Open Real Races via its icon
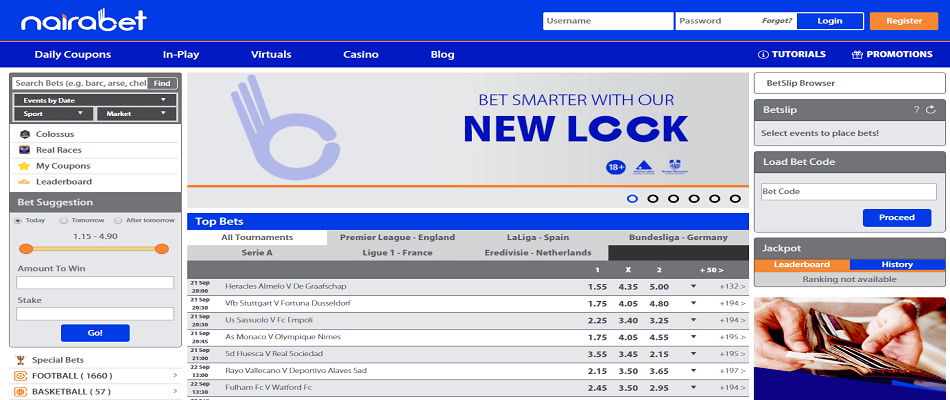950x400 pixels. coord(24,150)
